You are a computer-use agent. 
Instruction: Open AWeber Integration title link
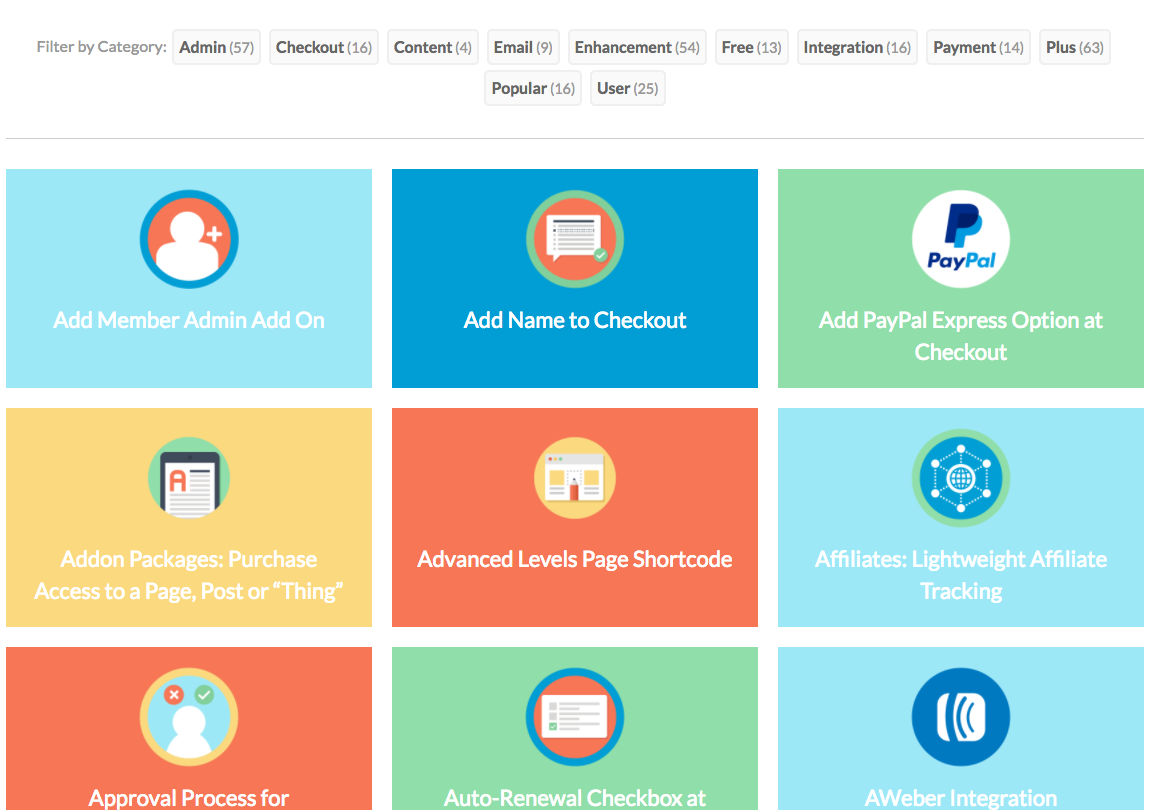[x=961, y=798]
